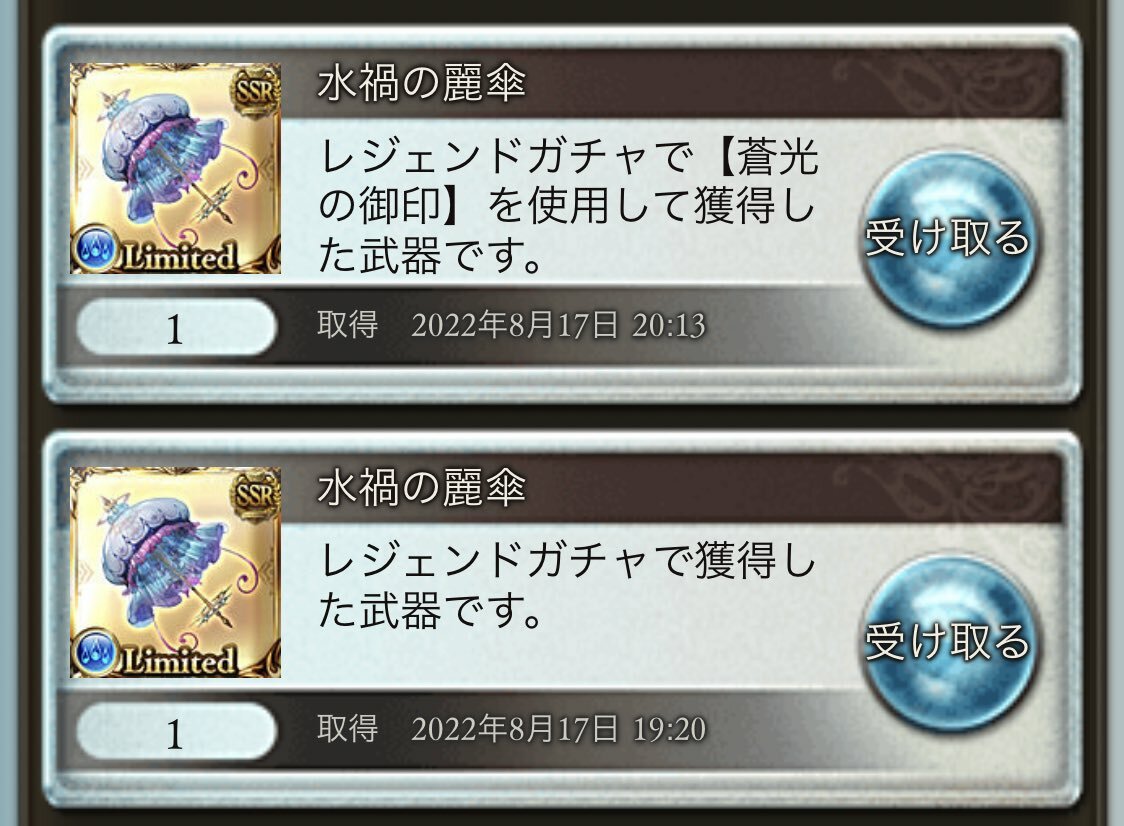Click 取得 label in the second entry
This screenshot has width=1124, height=826.
(x=348, y=728)
